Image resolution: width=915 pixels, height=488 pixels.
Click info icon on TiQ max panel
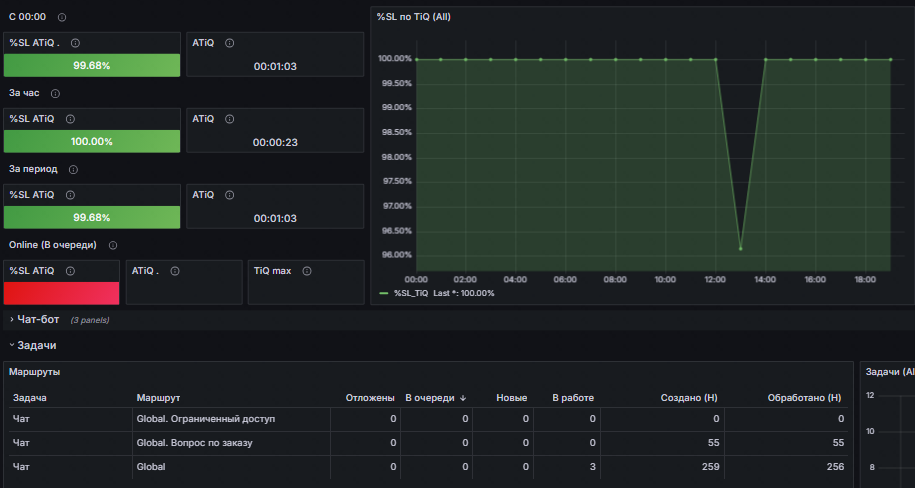point(307,271)
